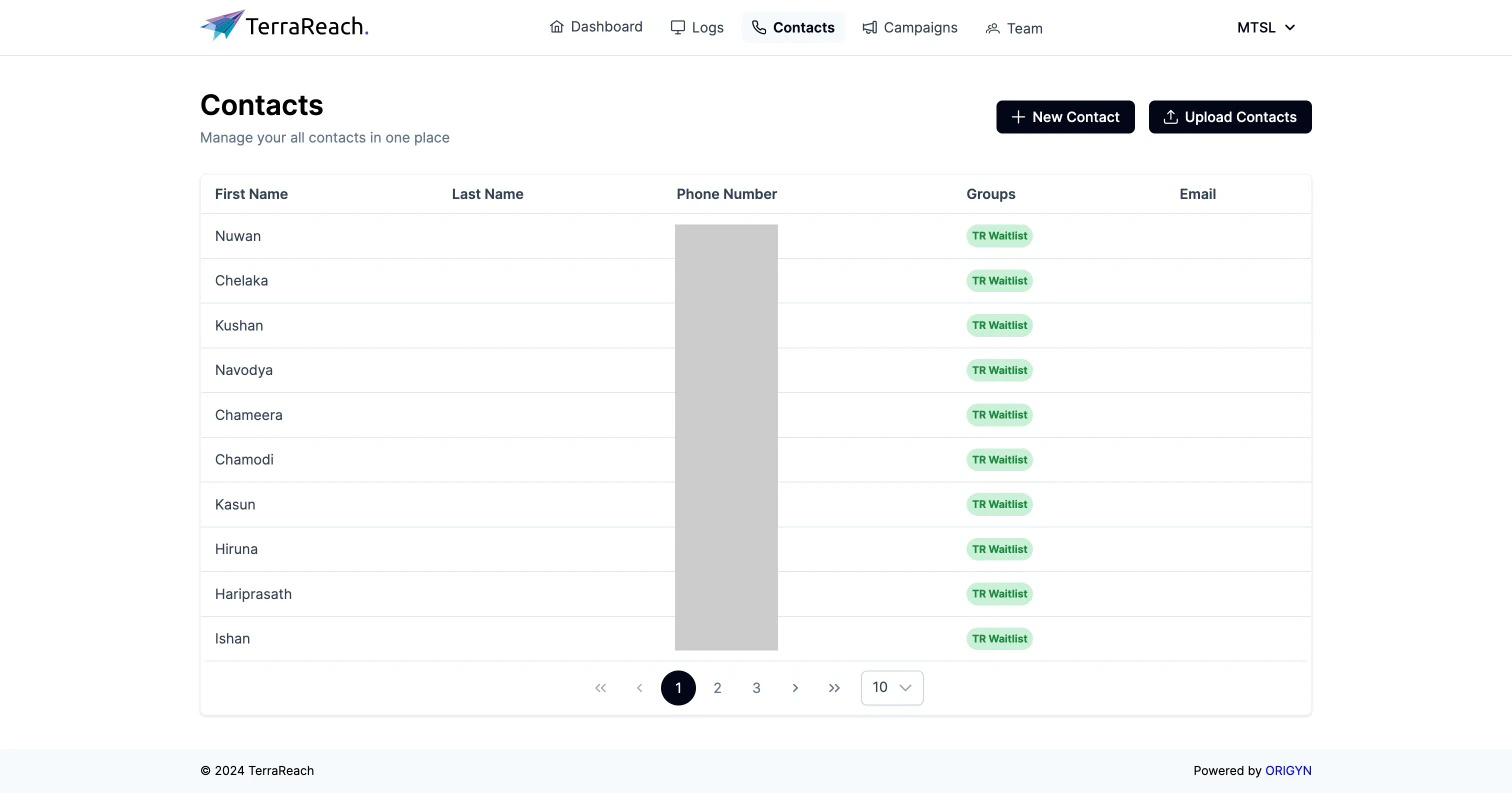1512x793 pixels.
Task: Click the TerraReach brand name
Action: click(307, 27)
